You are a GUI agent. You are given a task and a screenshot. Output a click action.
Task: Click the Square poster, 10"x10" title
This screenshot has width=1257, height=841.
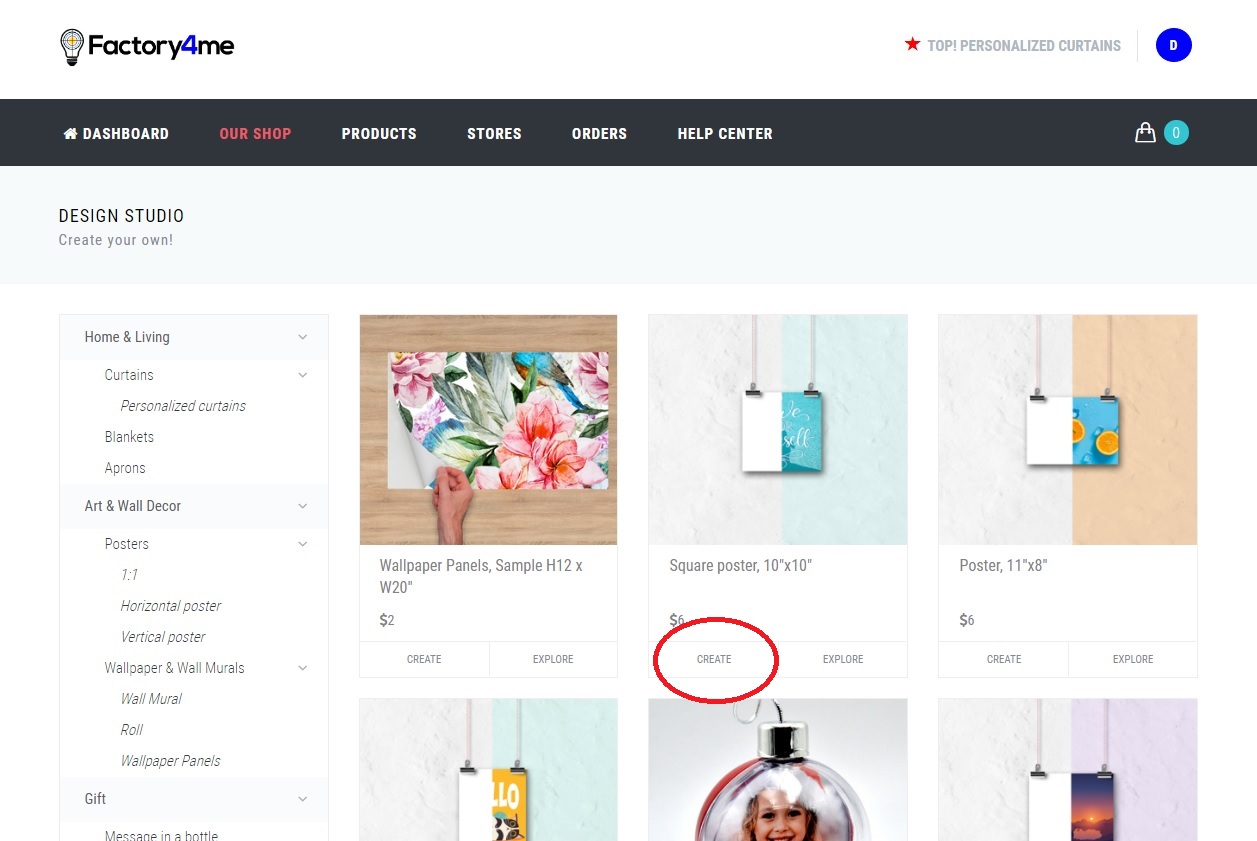click(741, 566)
